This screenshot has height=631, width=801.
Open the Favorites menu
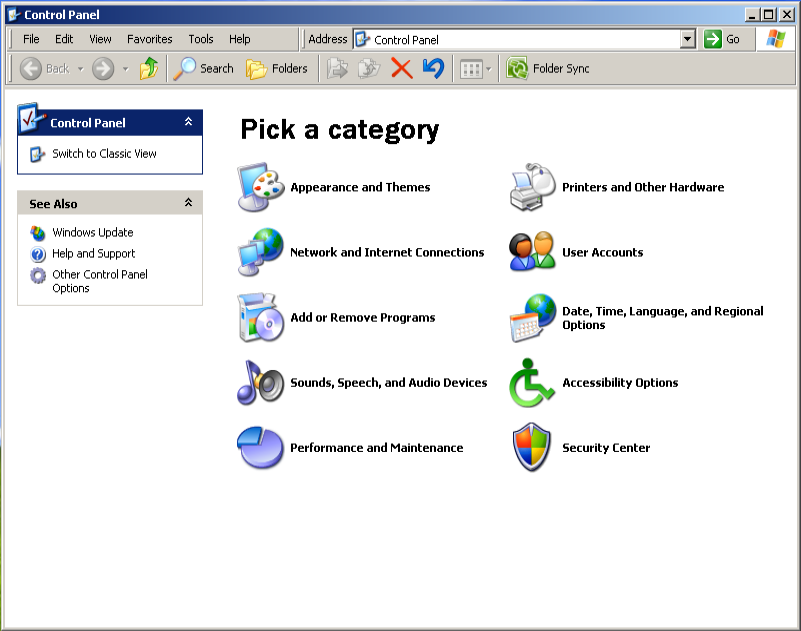tap(150, 39)
